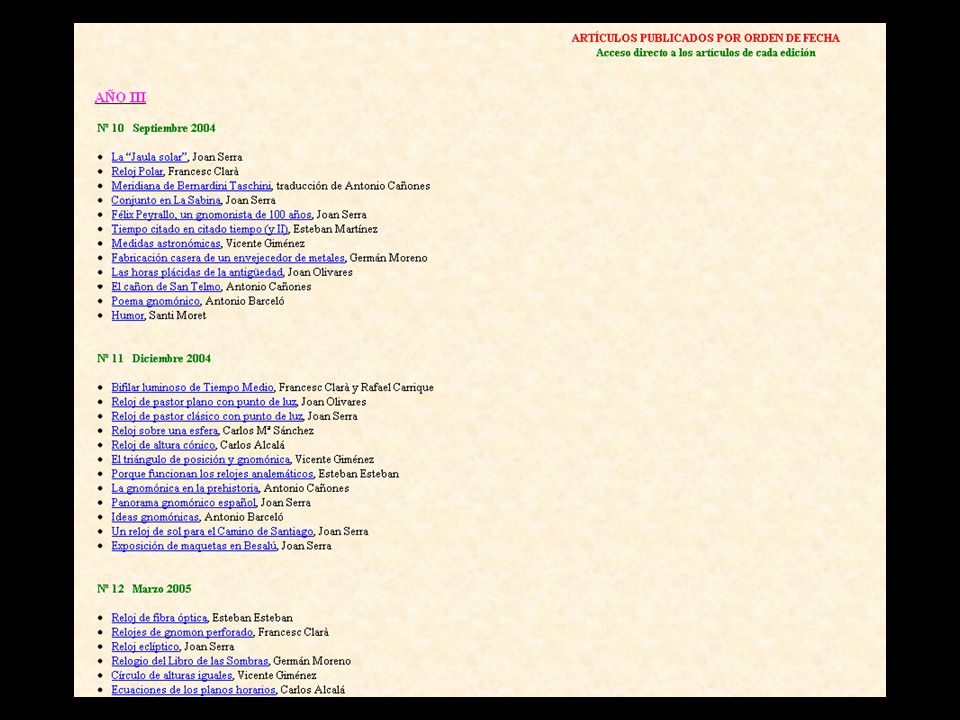This screenshot has width=960, height=720.
Task: Click the Nº 11 Diciembre 2004 heading
Action: 154,358
